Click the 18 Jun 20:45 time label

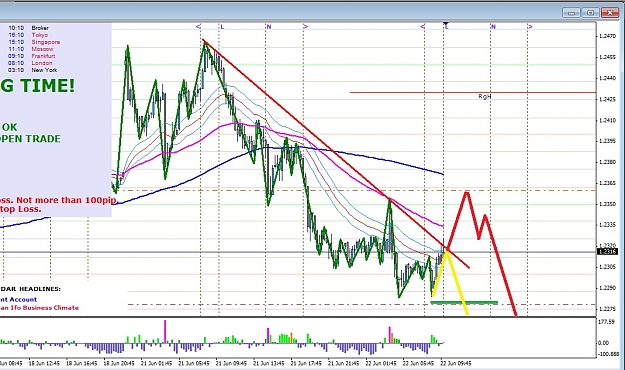coord(119,363)
